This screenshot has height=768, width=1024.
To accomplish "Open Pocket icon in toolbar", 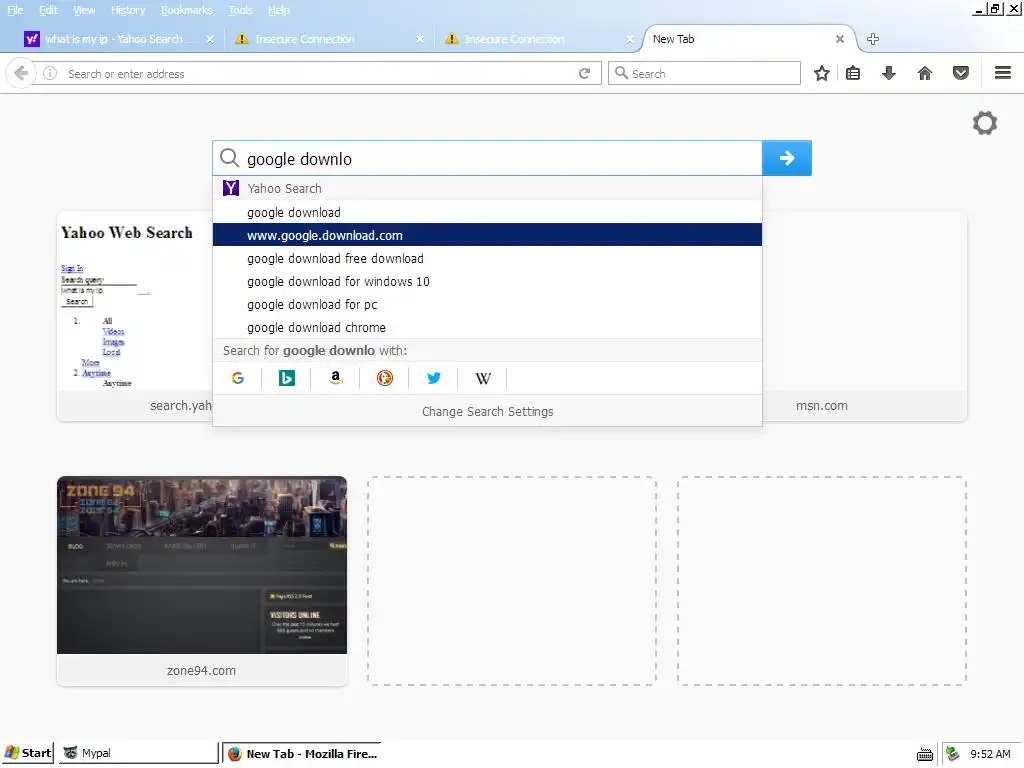I will [961, 73].
